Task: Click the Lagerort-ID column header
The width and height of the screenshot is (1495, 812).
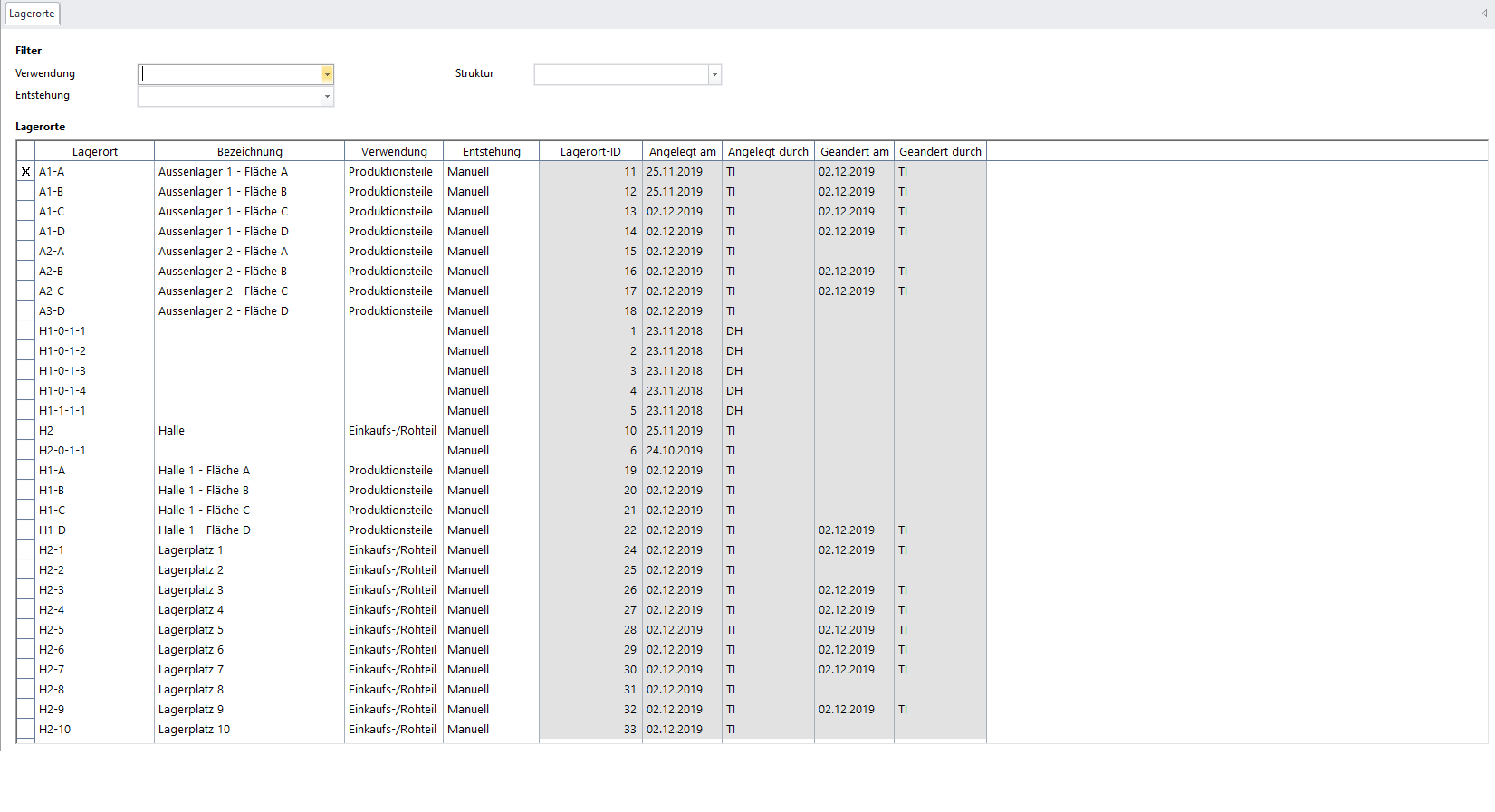Action: (590, 152)
